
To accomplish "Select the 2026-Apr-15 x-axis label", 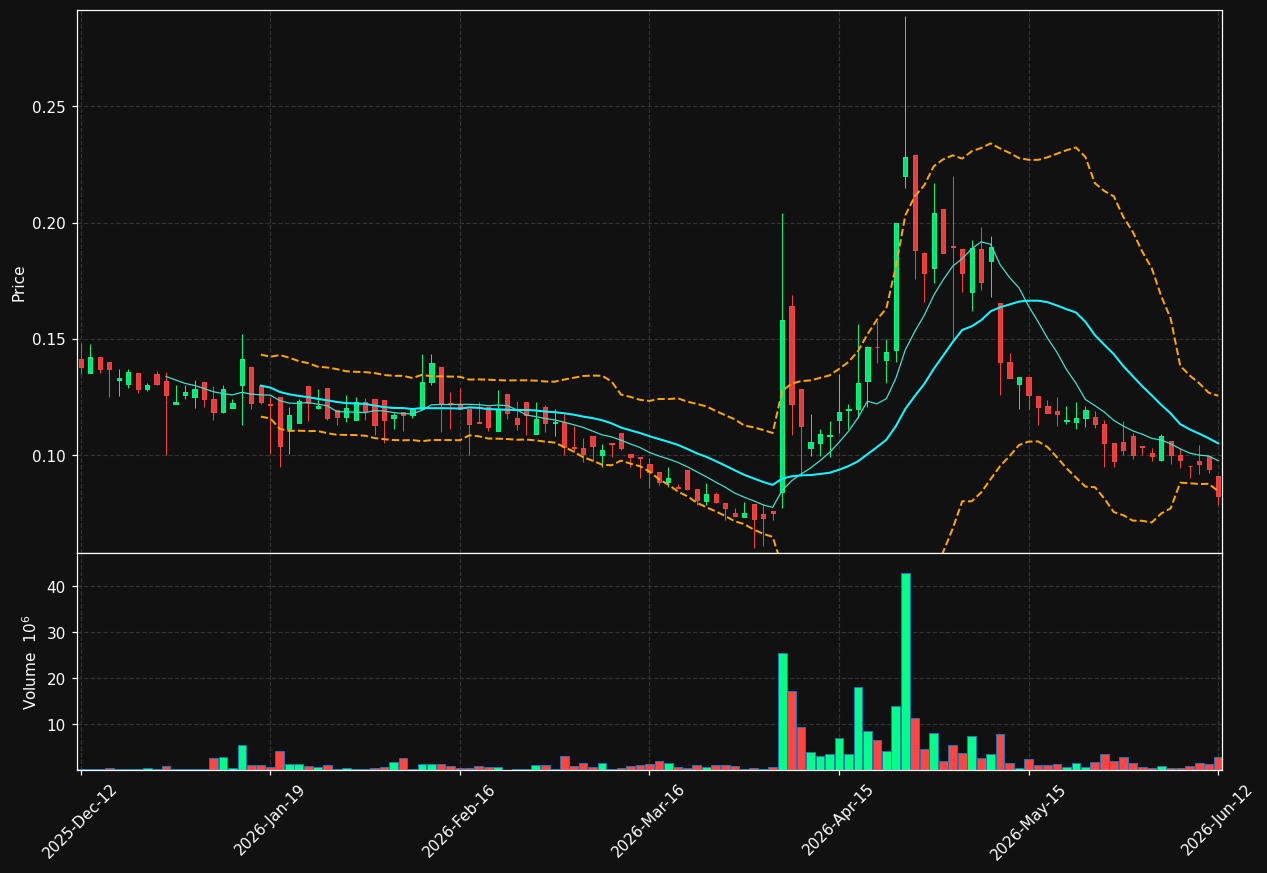I will (x=838, y=820).
